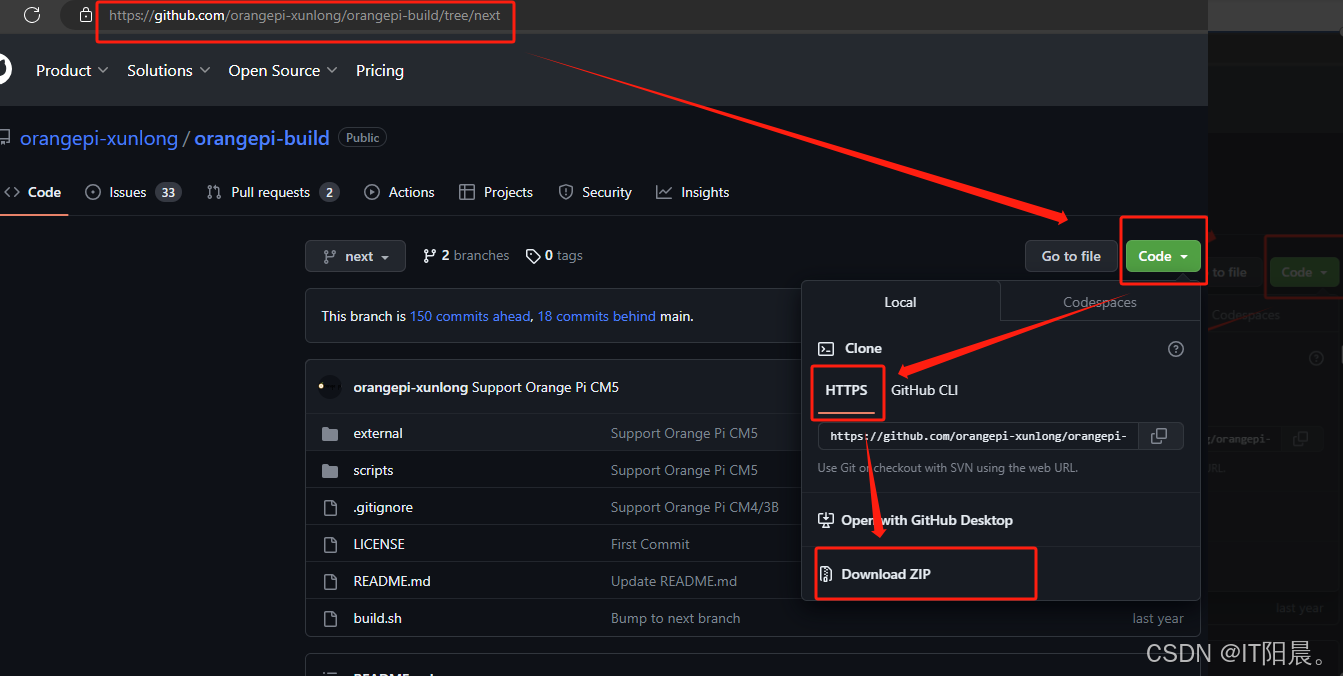Open the orangepi-xunlong owner profile link

[99, 138]
